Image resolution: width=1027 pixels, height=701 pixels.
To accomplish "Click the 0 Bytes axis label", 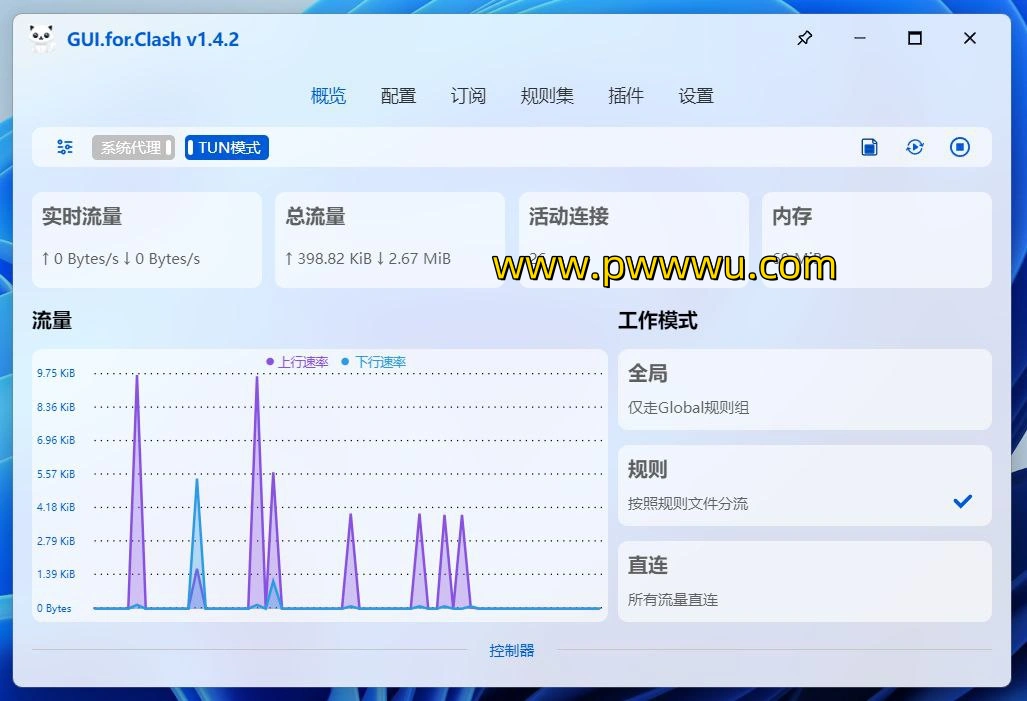I will [x=54, y=609].
